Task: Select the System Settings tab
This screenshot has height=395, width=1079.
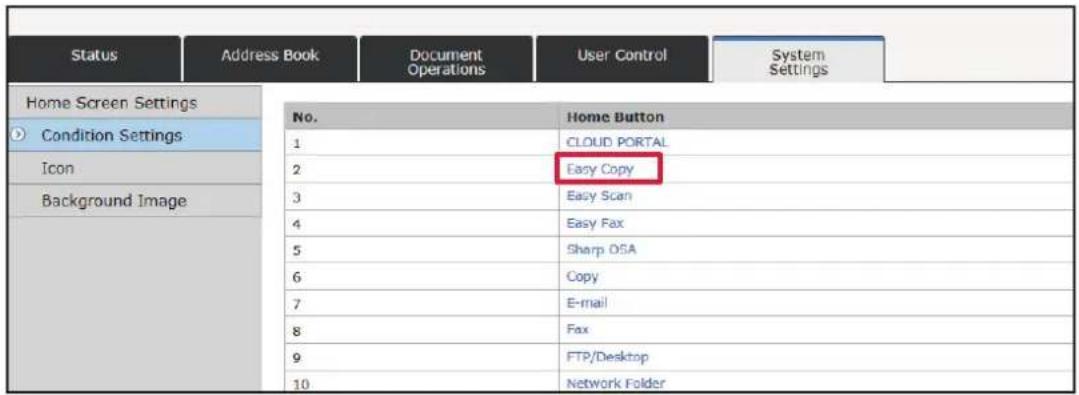Action: [x=798, y=62]
